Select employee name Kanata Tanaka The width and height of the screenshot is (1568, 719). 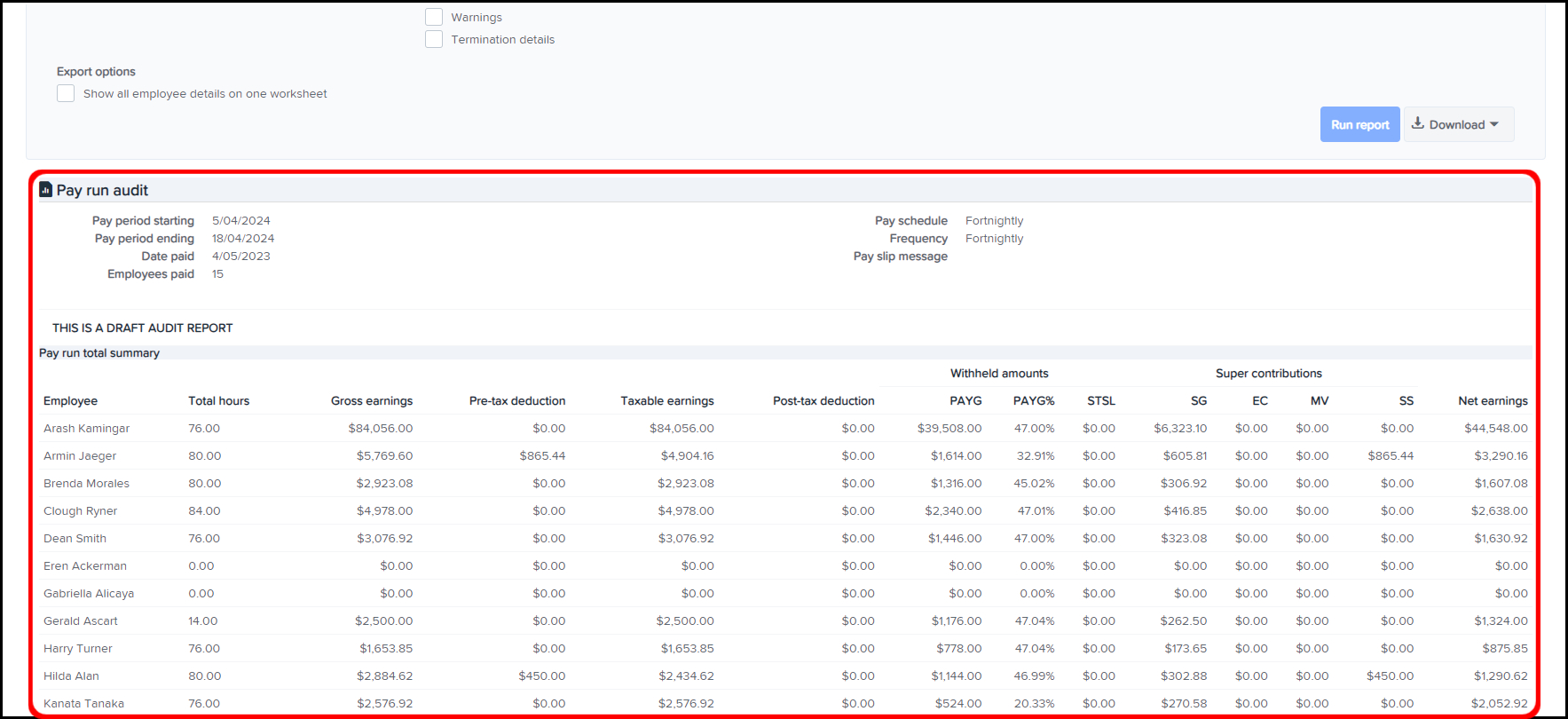[x=83, y=704]
